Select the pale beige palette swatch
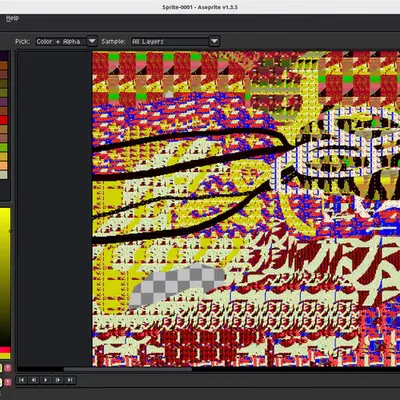 coord(4,175)
